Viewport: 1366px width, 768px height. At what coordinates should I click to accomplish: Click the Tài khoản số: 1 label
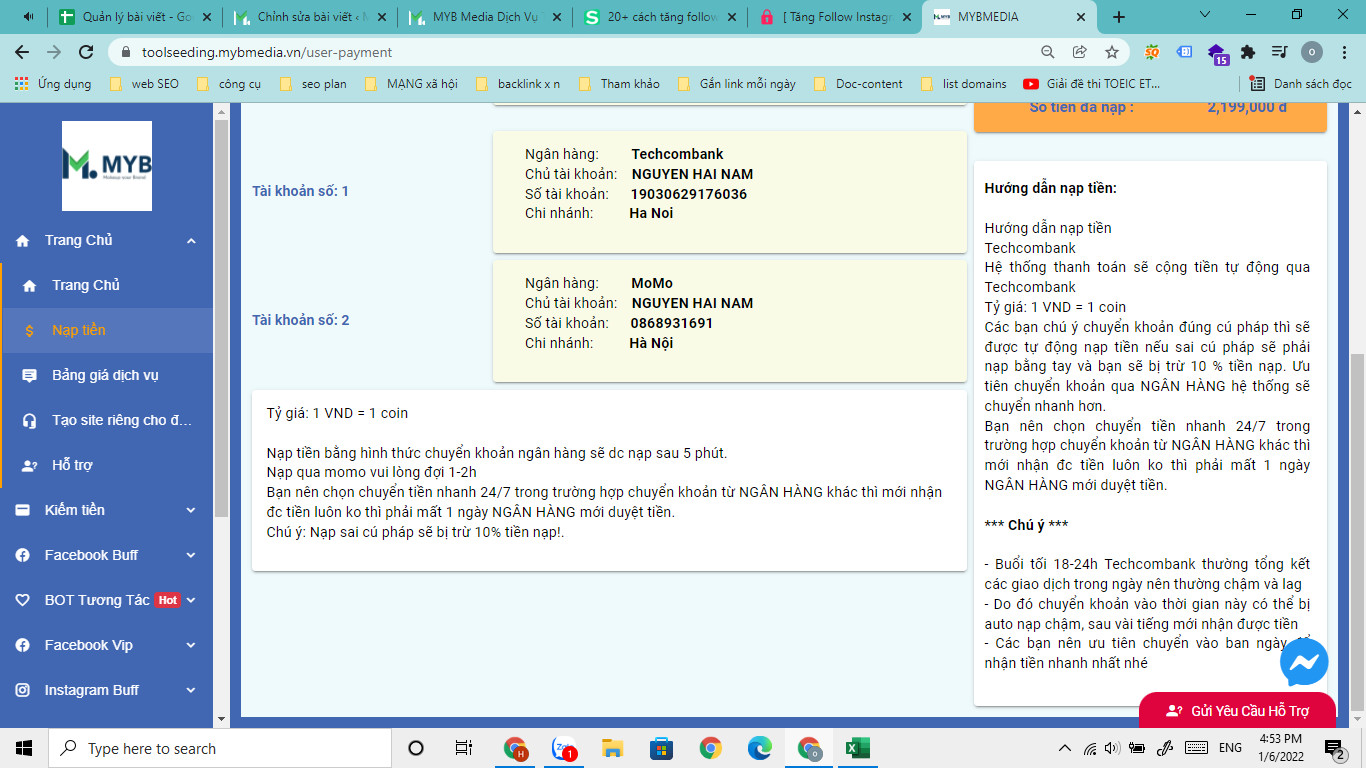[x=300, y=191]
